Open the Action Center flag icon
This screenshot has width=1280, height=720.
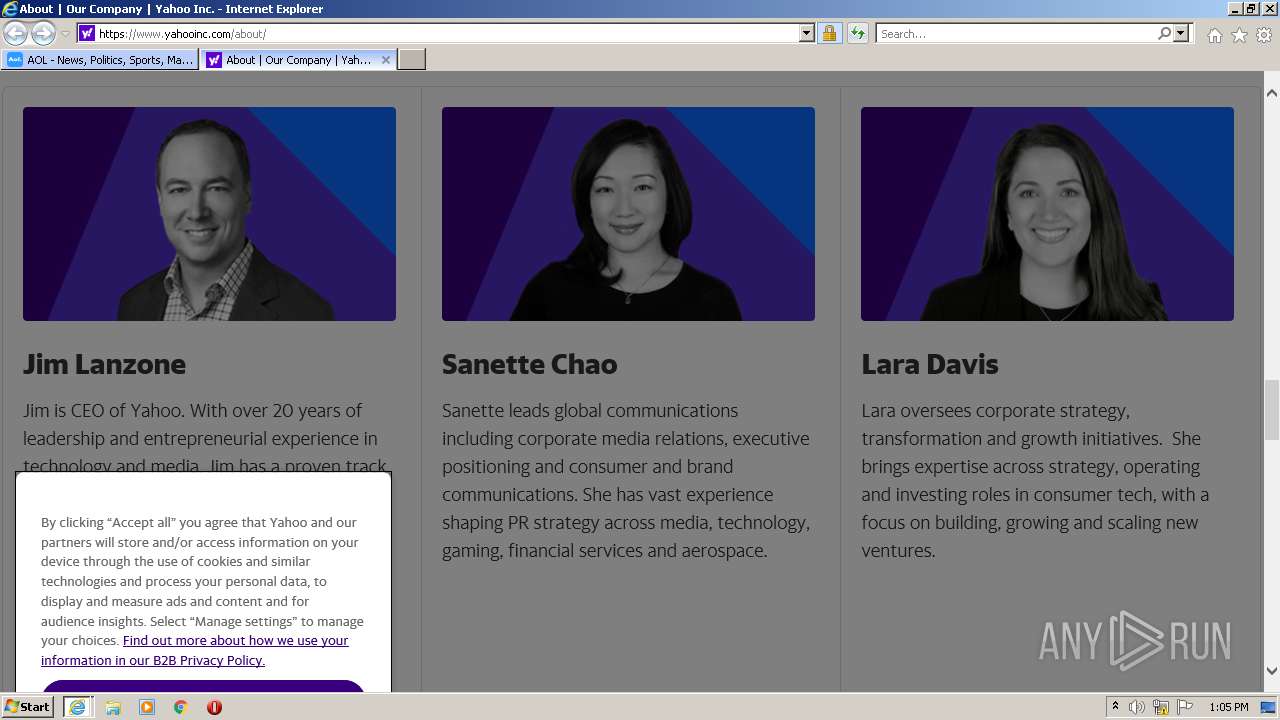tap(1186, 707)
